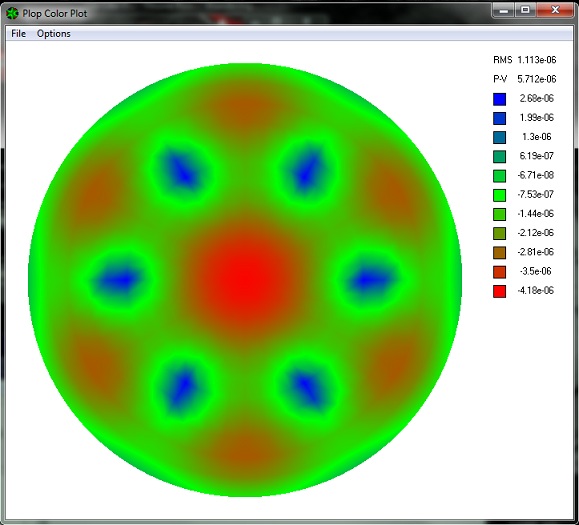
Task: Open the Options menu
Action: [x=54, y=34]
